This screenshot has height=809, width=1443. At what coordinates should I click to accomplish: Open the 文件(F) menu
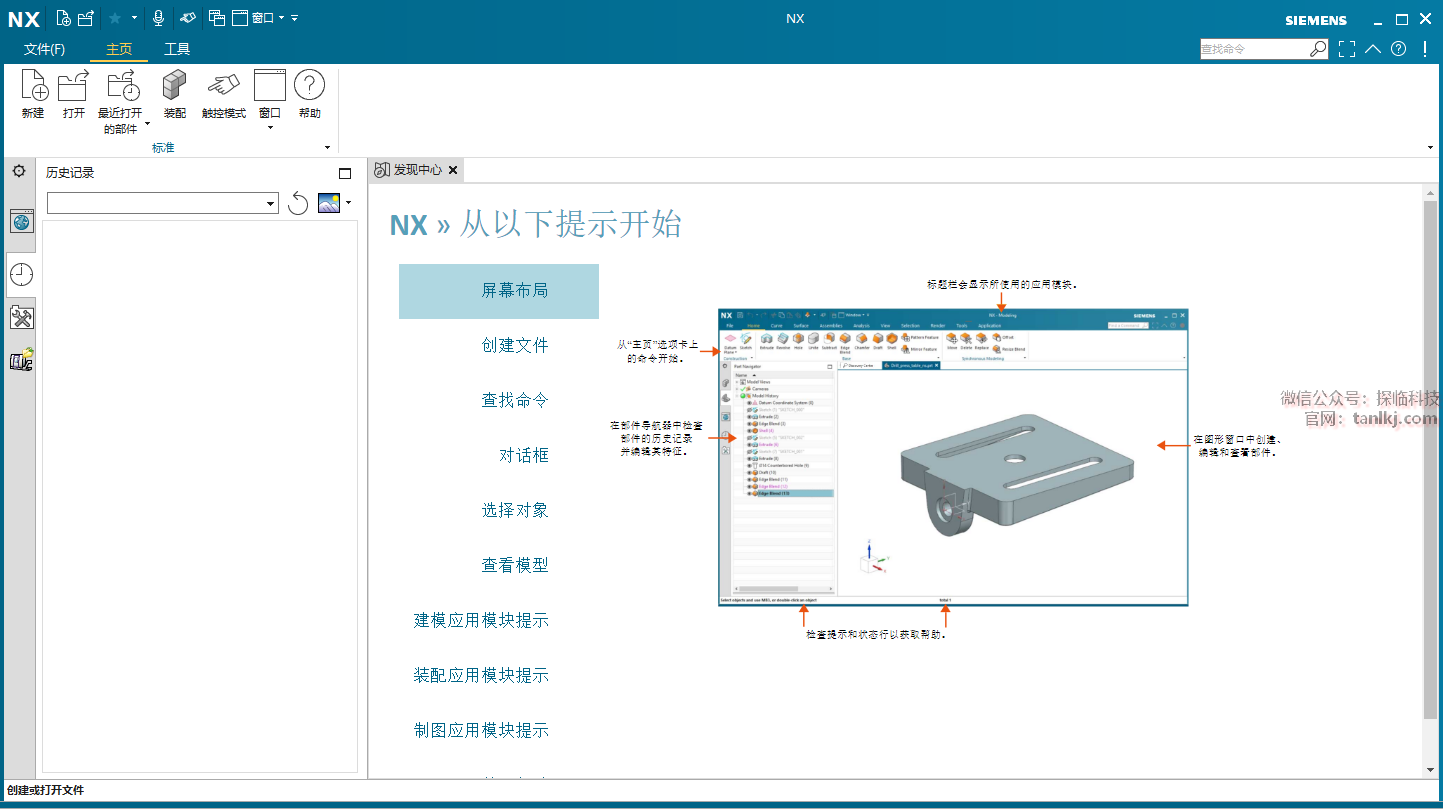[44, 49]
